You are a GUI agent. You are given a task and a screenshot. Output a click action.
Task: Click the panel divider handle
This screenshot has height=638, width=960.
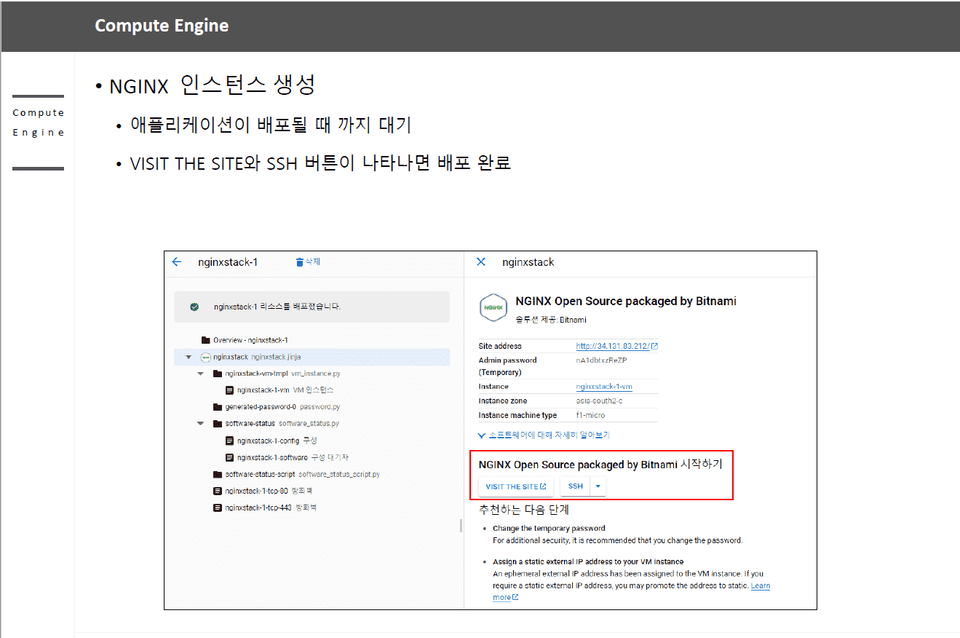(x=461, y=525)
